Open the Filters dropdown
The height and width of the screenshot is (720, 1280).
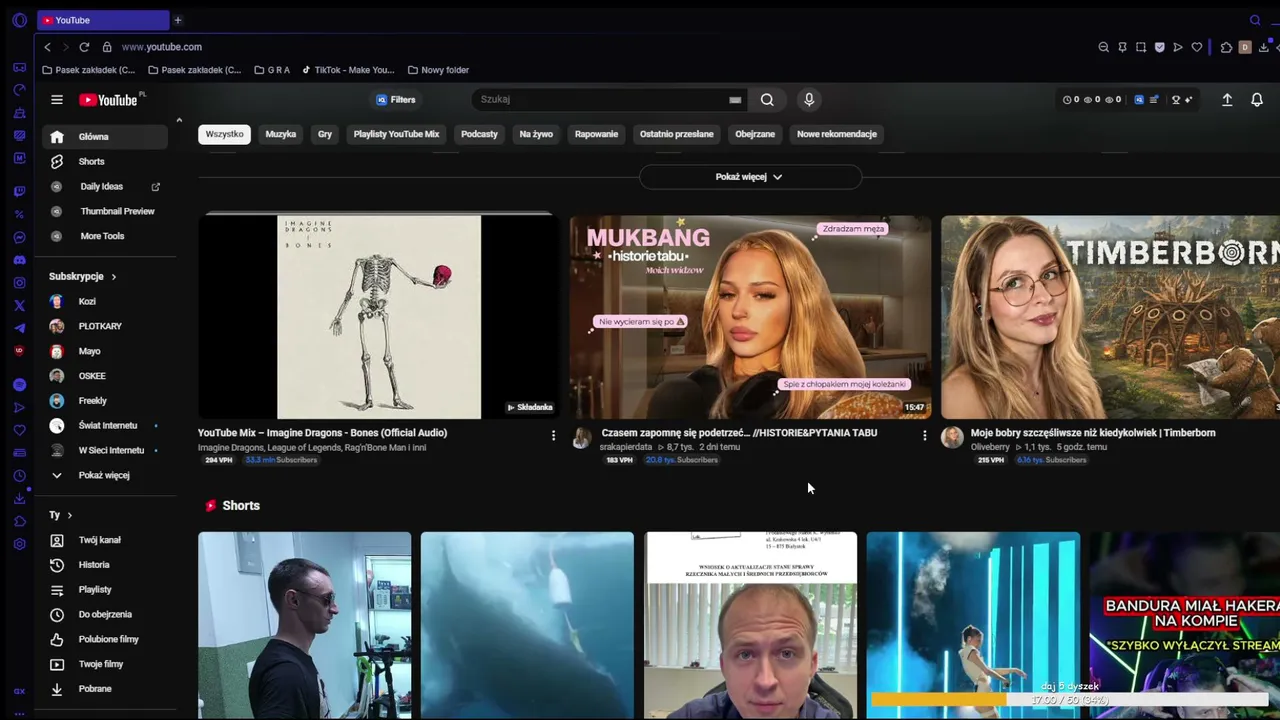(x=396, y=100)
